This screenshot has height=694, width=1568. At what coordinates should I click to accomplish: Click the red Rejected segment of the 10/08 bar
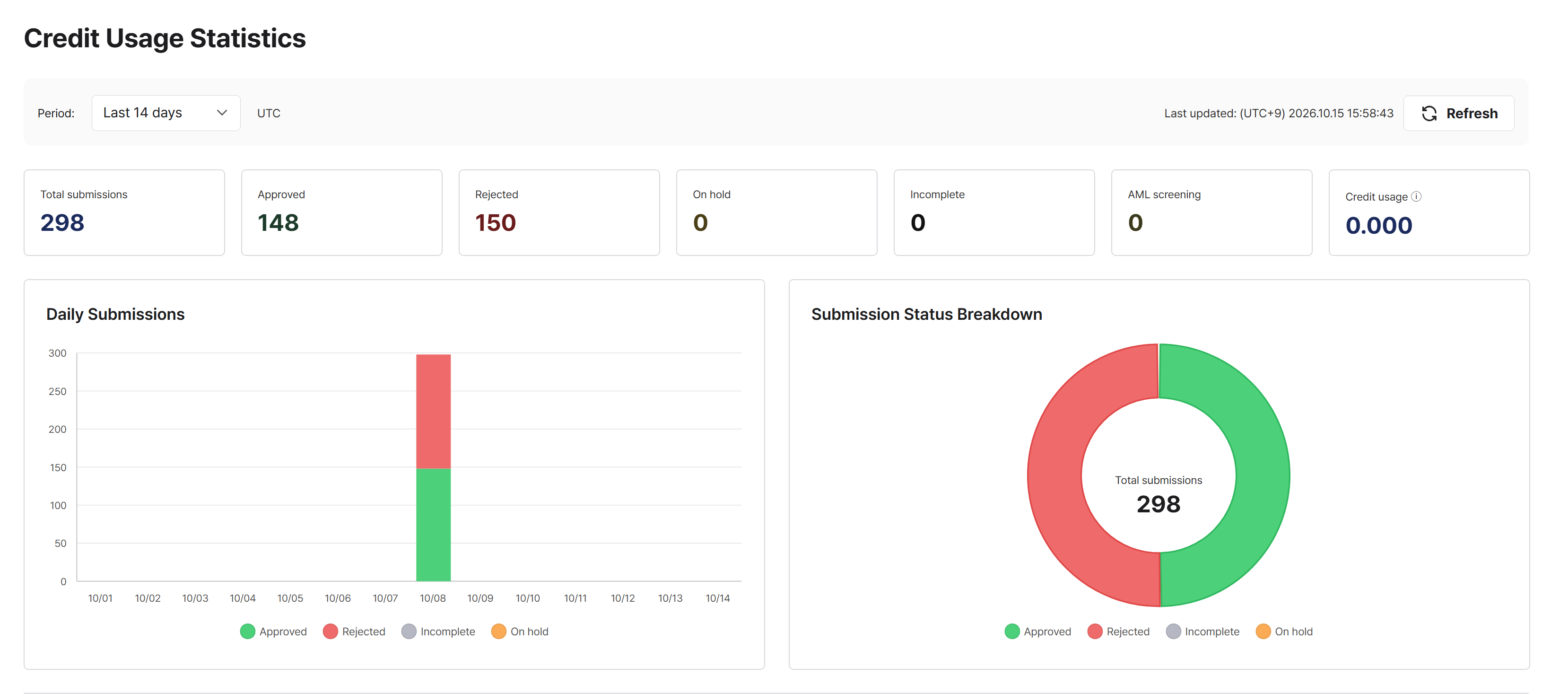click(434, 411)
